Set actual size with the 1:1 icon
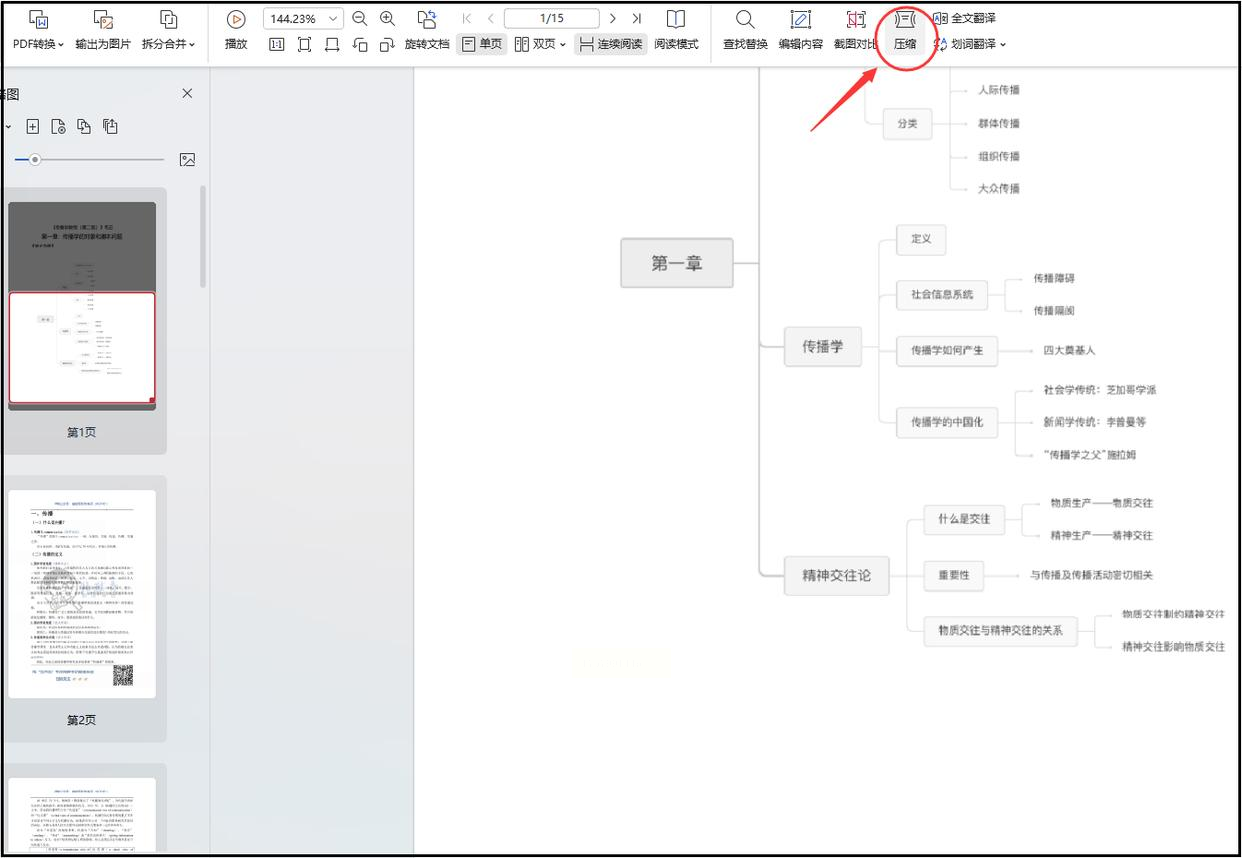This screenshot has height=858, width=1242. [277, 44]
